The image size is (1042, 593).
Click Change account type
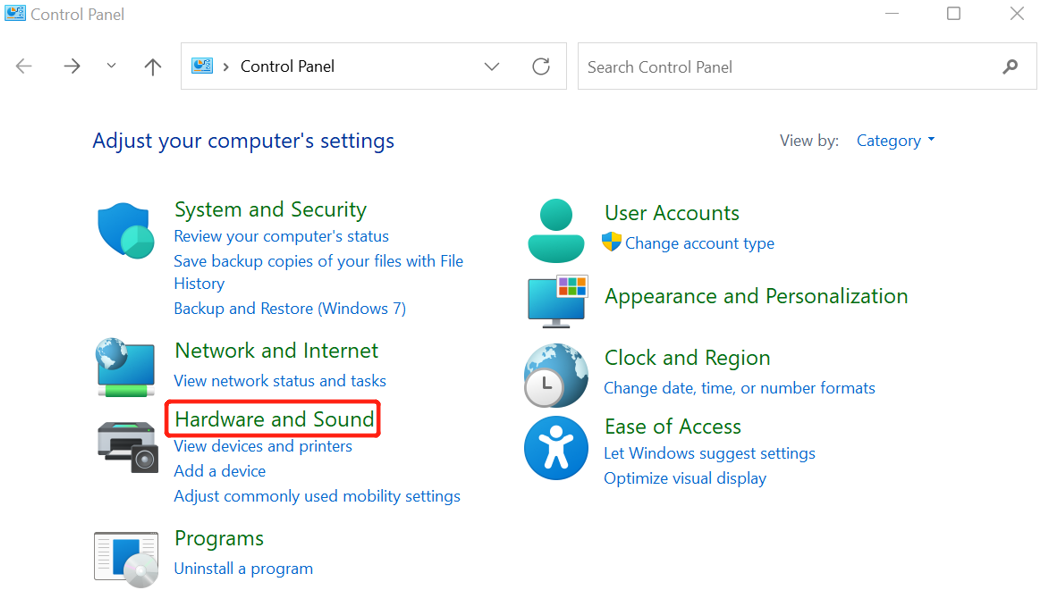700,243
